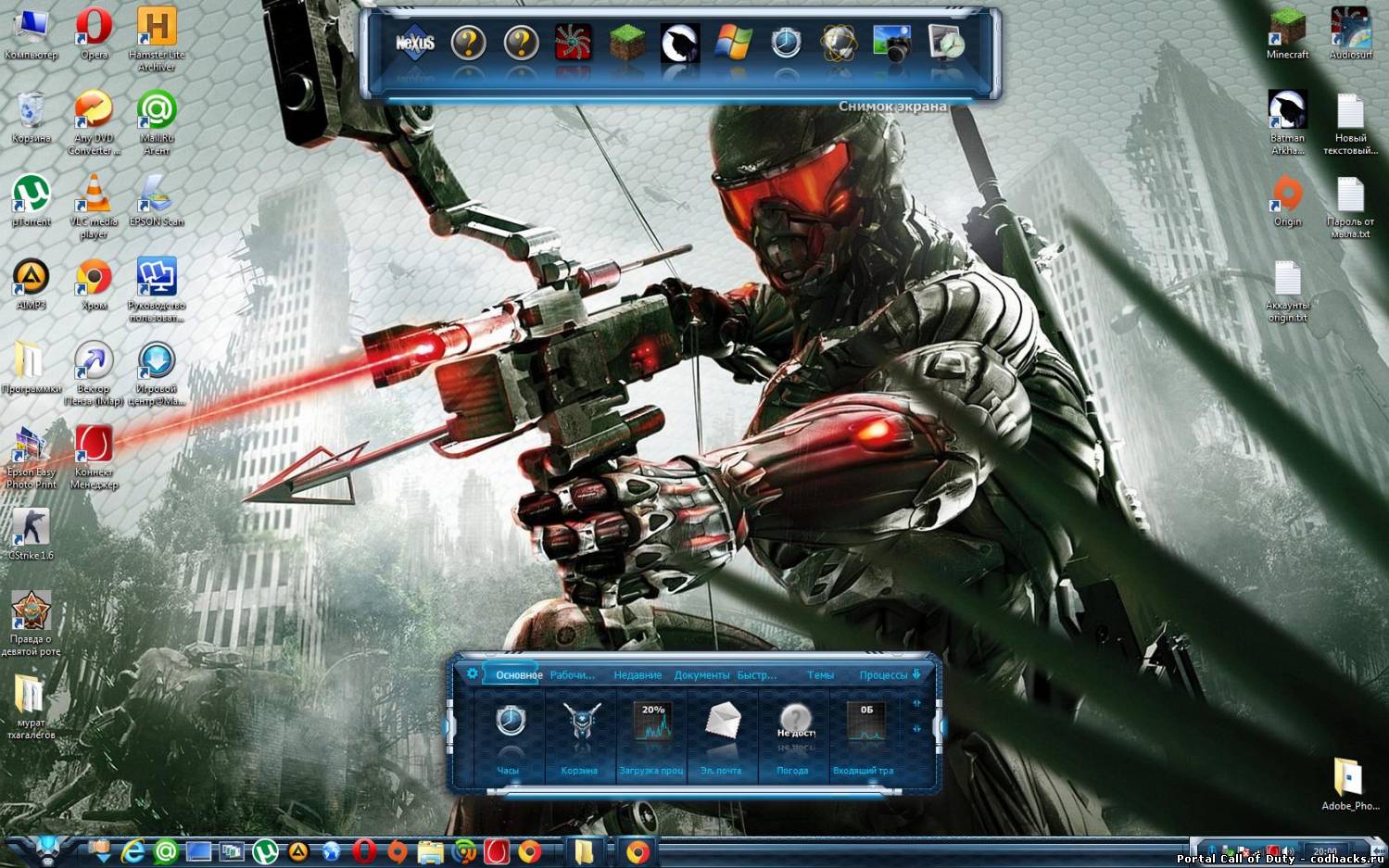1389x868 pixels.
Task: Open the Компьютер desktop icon
Action: (x=31, y=34)
